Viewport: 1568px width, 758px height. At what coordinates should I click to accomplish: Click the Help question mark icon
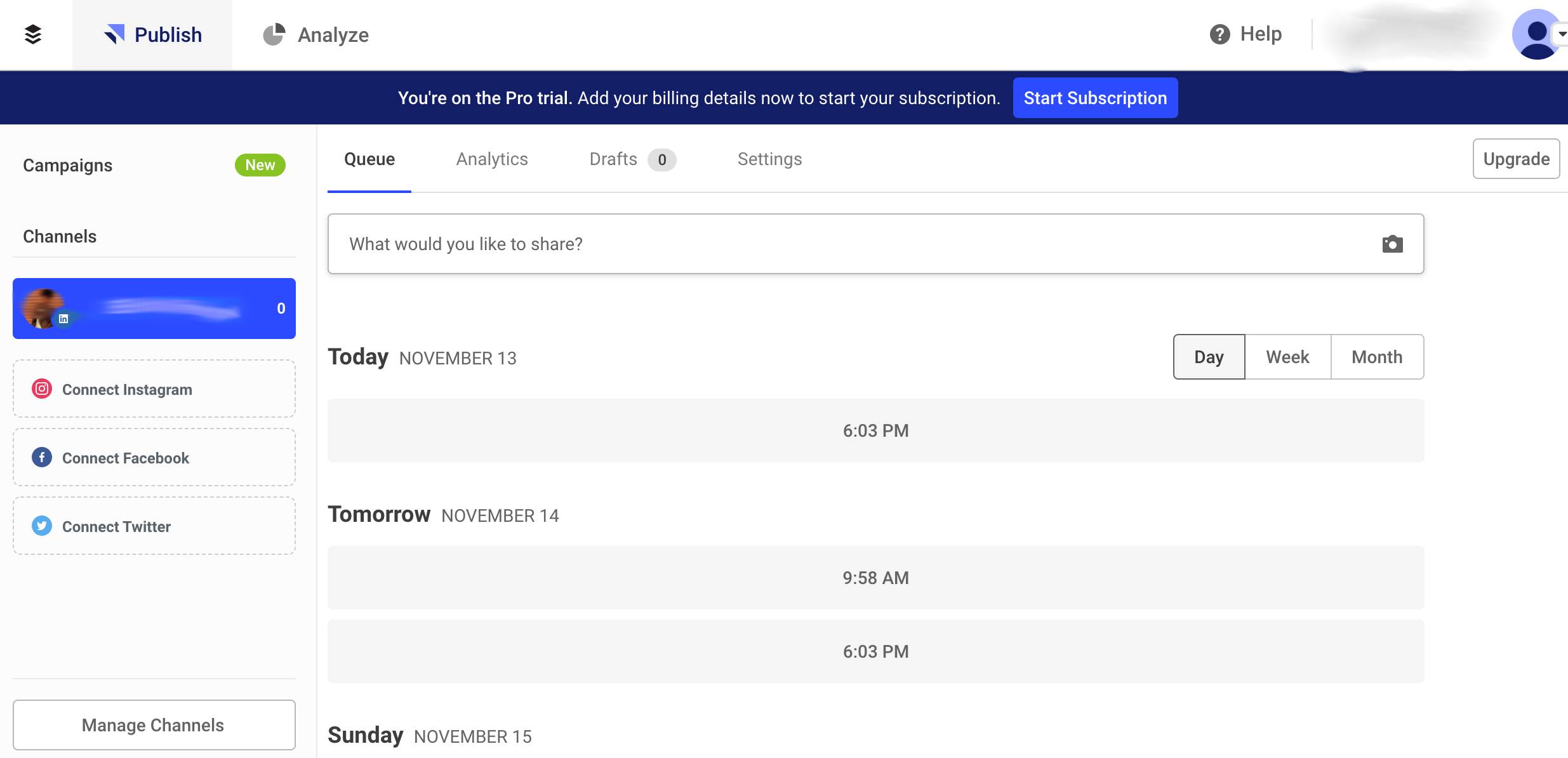coord(1219,34)
